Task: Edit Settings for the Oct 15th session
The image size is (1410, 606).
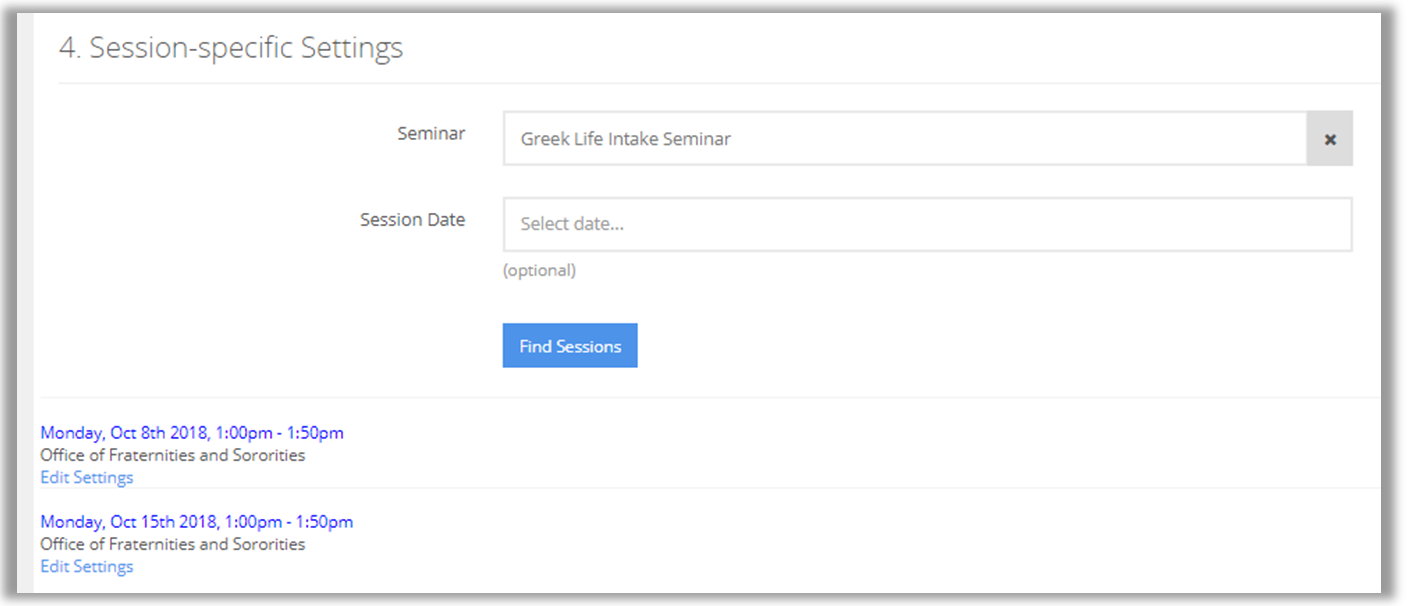Action: coord(87,567)
